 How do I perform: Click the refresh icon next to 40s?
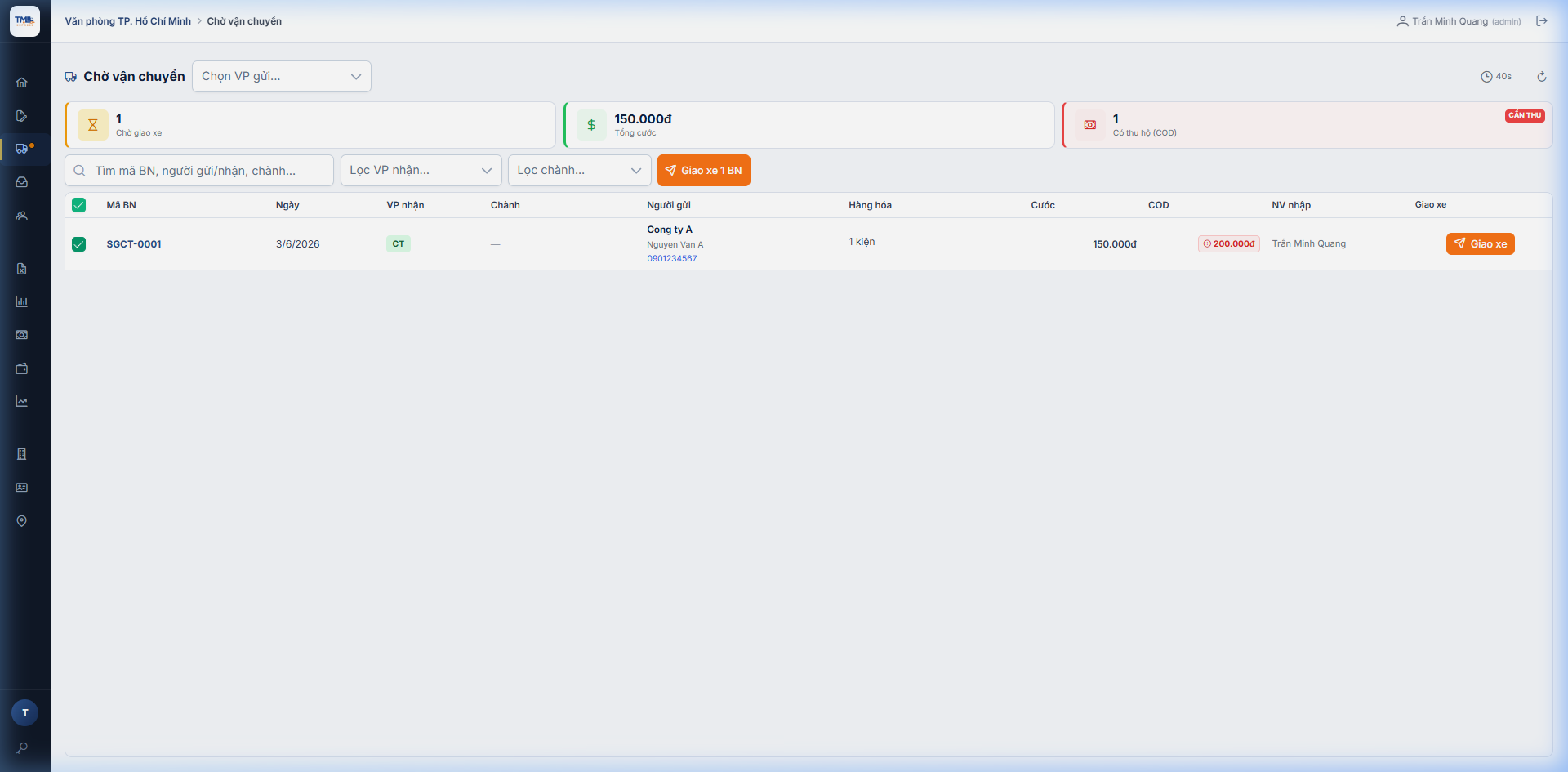[x=1542, y=77]
